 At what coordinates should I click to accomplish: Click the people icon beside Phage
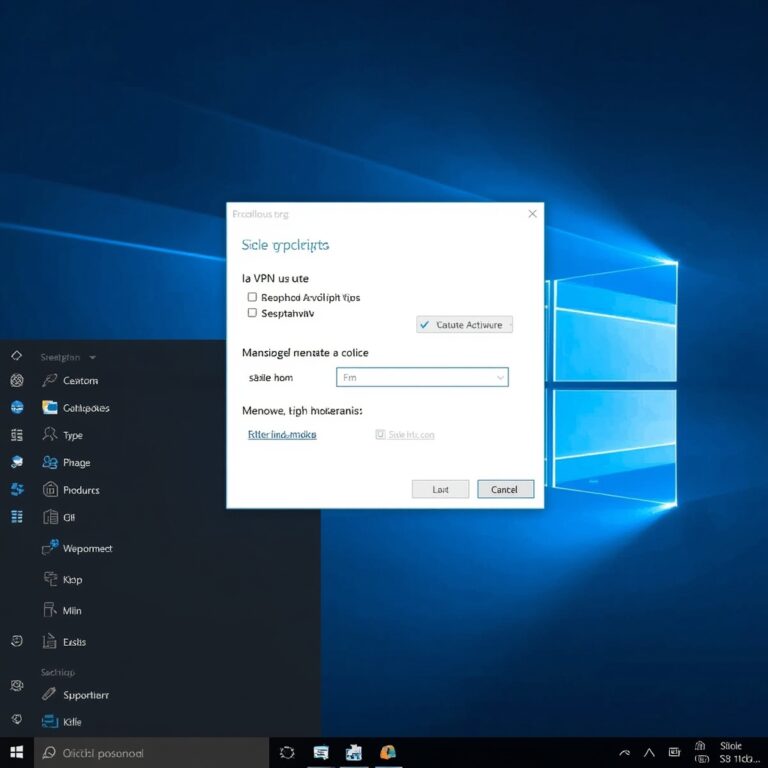coord(49,462)
